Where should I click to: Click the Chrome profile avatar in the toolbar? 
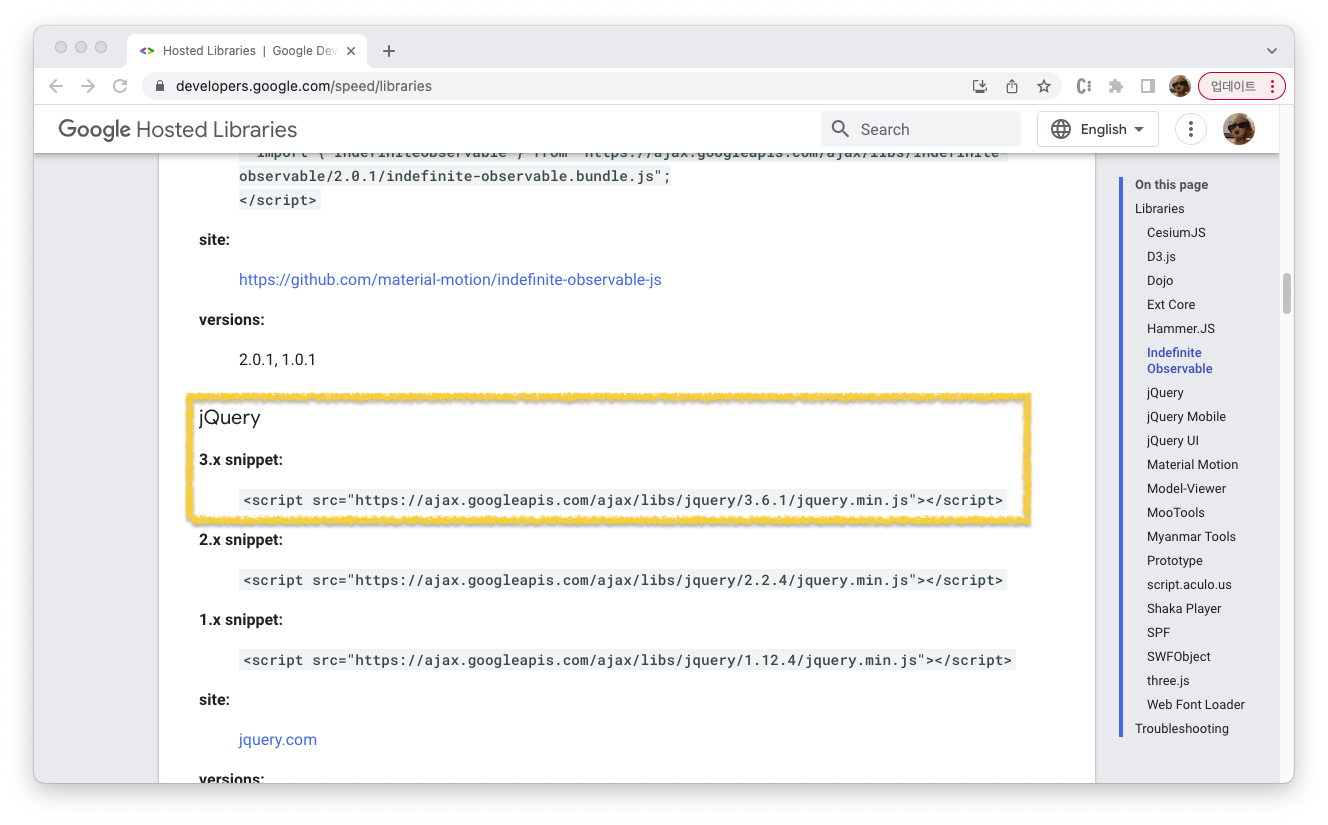point(1180,86)
